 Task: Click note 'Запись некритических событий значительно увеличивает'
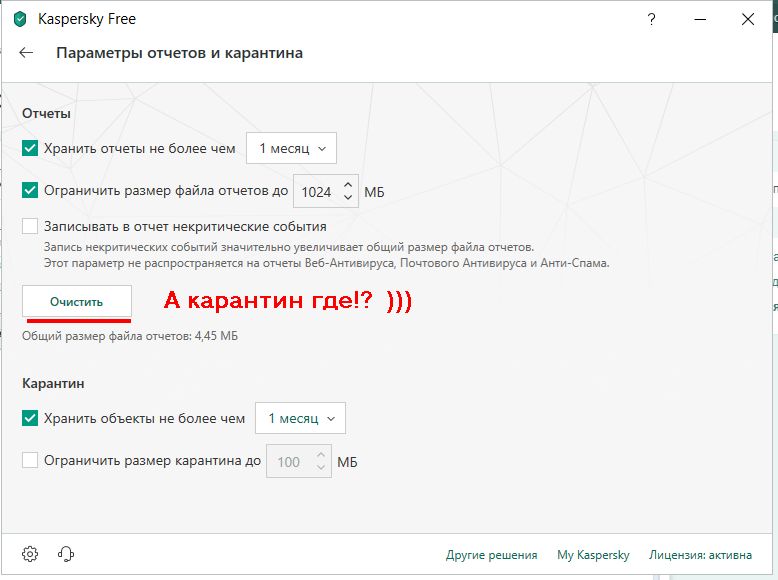tap(289, 247)
